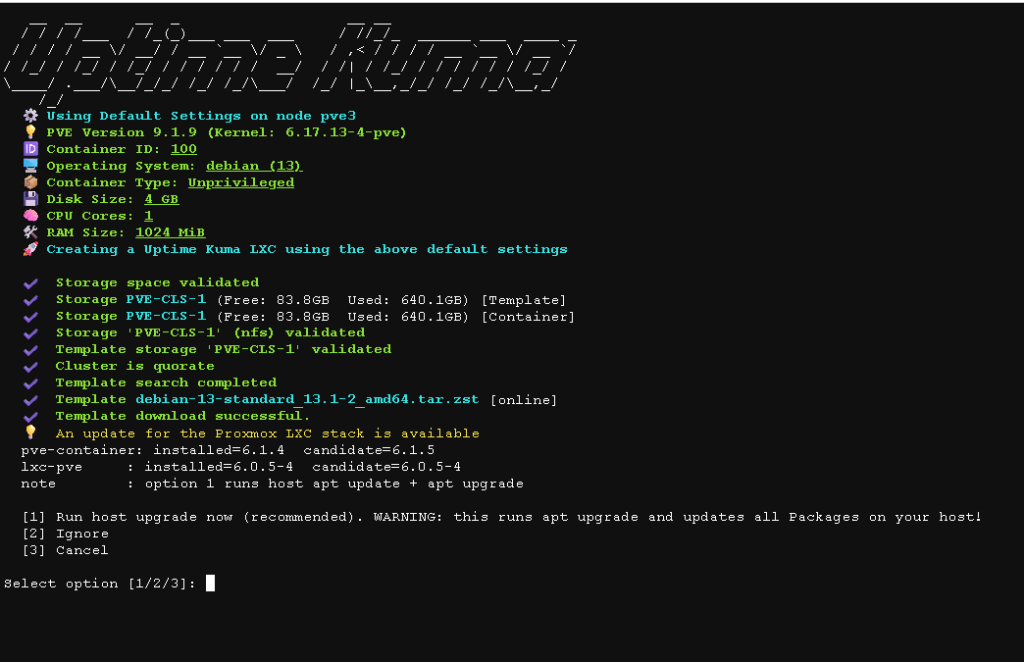Click the cursor at the Select option prompt
The width and height of the screenshot is (1024, 662).
click(210, 583)
